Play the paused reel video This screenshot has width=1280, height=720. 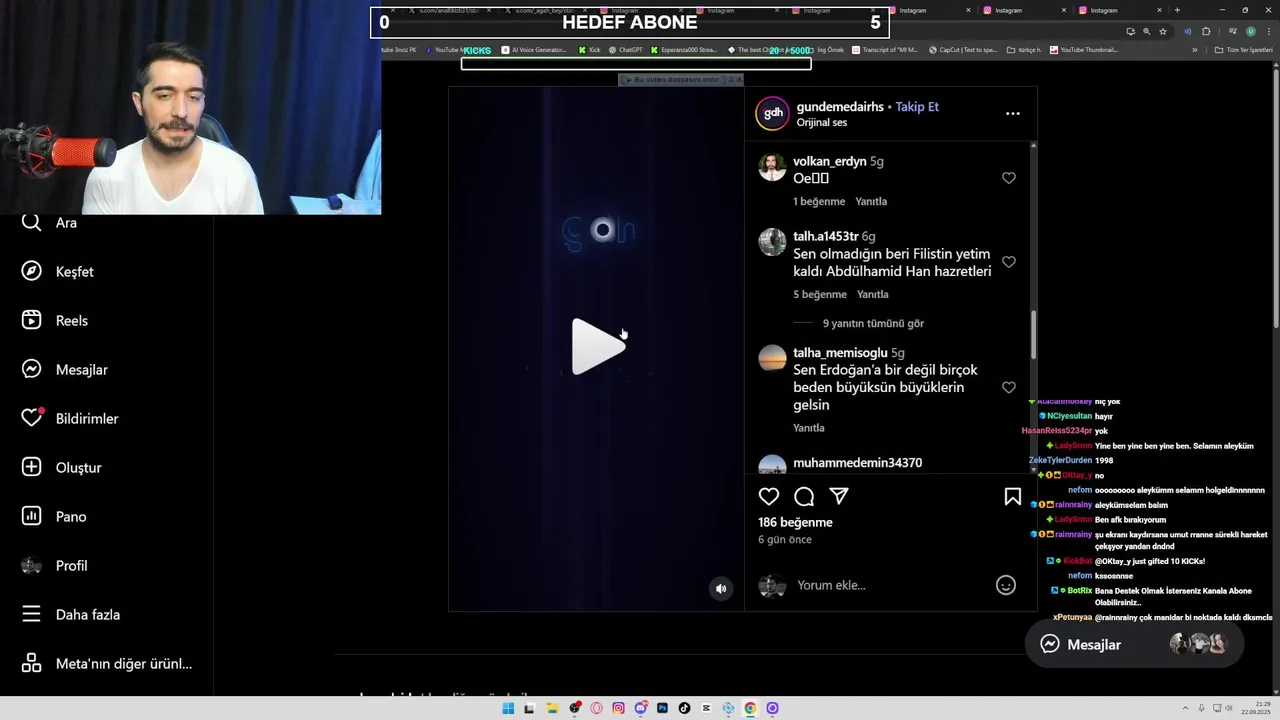point(598,347)
